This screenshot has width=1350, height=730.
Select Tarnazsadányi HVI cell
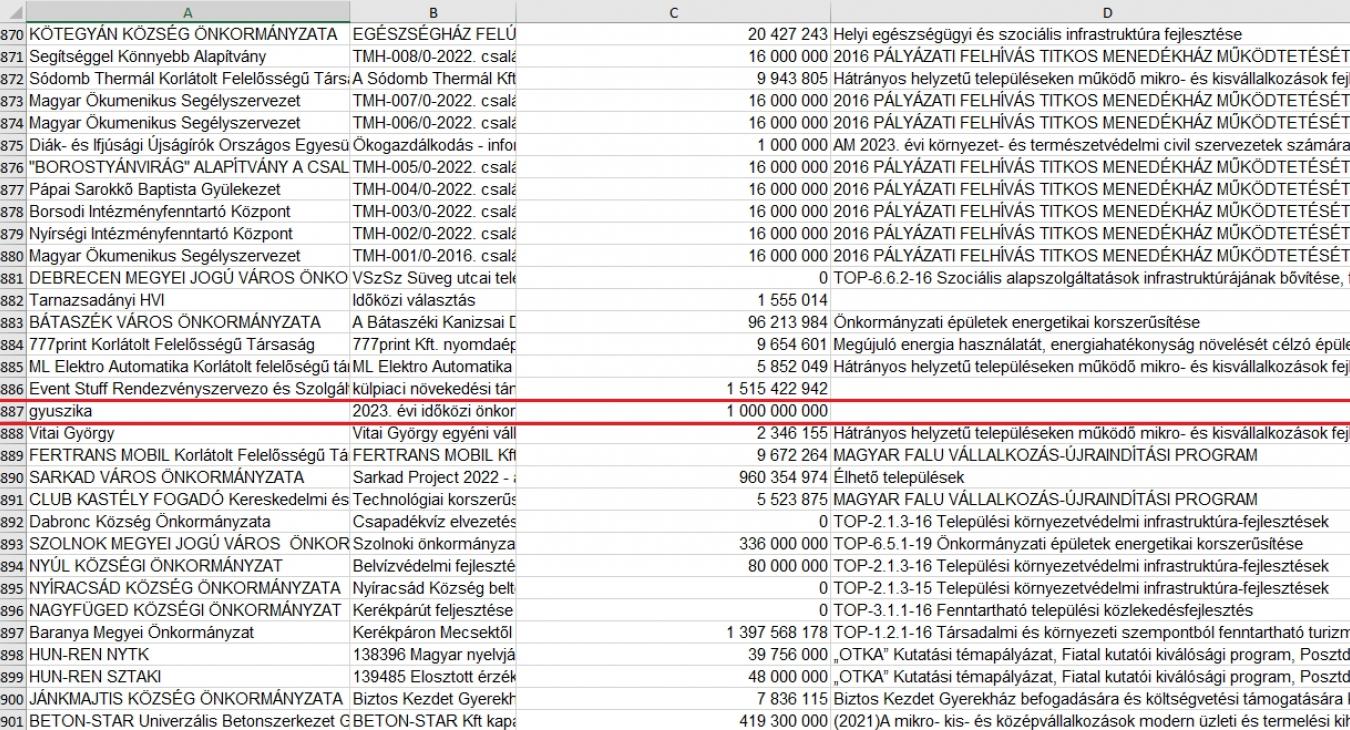click(189, 300)
